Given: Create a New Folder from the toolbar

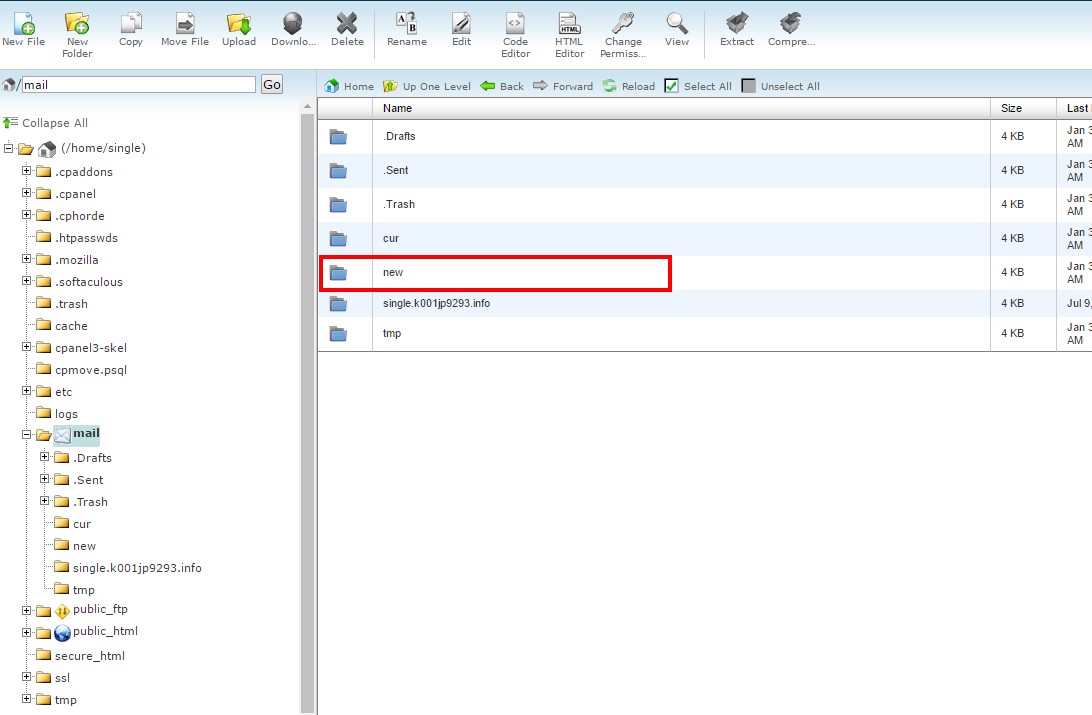Looking at the screenshot, I should pos(77,23).
